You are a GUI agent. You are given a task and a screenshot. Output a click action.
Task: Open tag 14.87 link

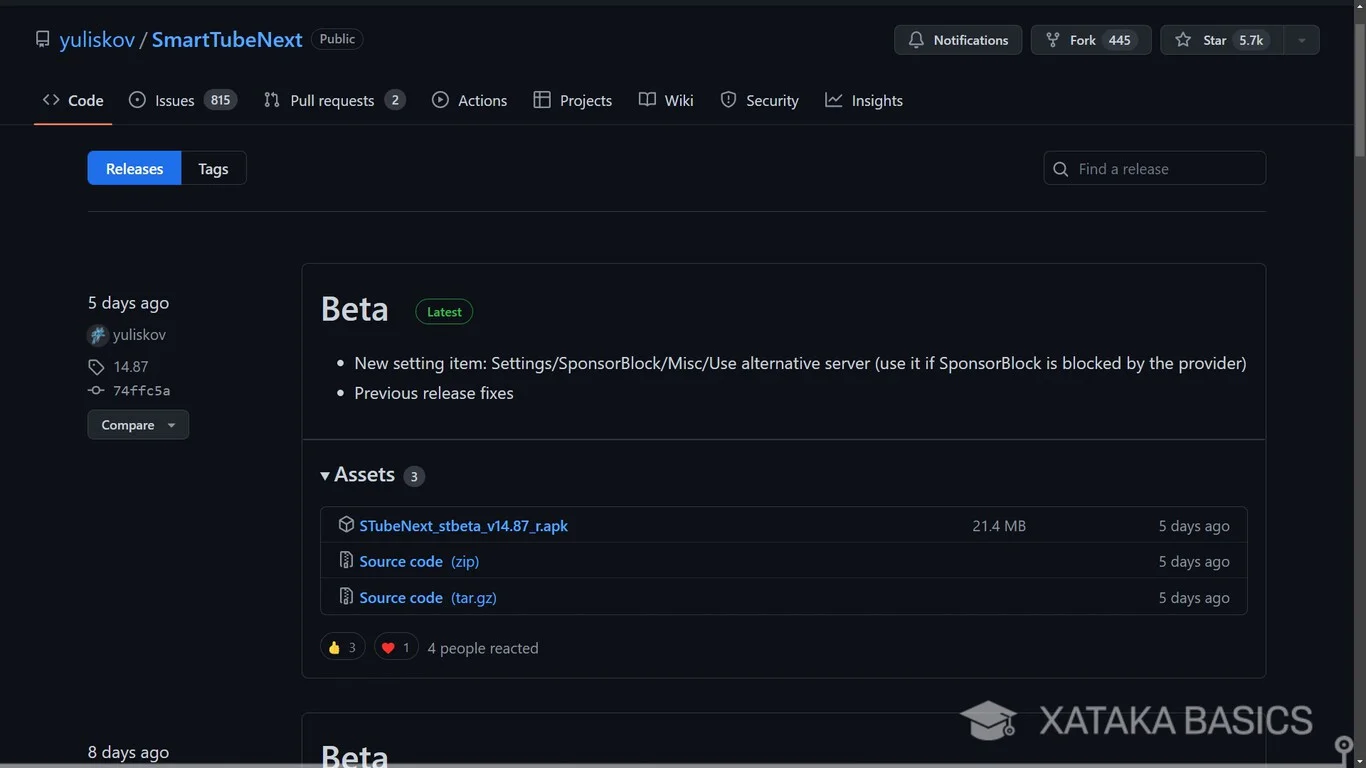[x=130, y=367]
